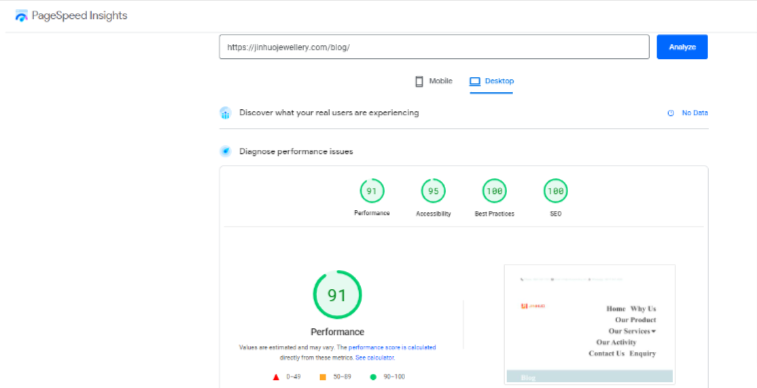Select the Best Practices 100 score gauge
The width and height of the screenshot is (757, 388).
click(494, 191)
